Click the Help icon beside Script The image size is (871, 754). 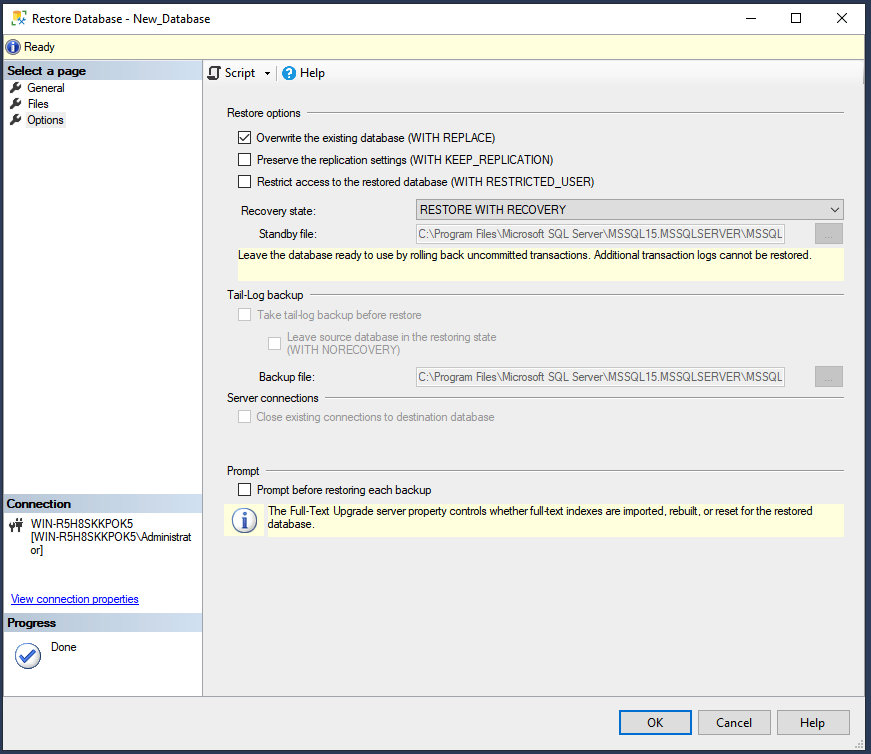point(288,72)
